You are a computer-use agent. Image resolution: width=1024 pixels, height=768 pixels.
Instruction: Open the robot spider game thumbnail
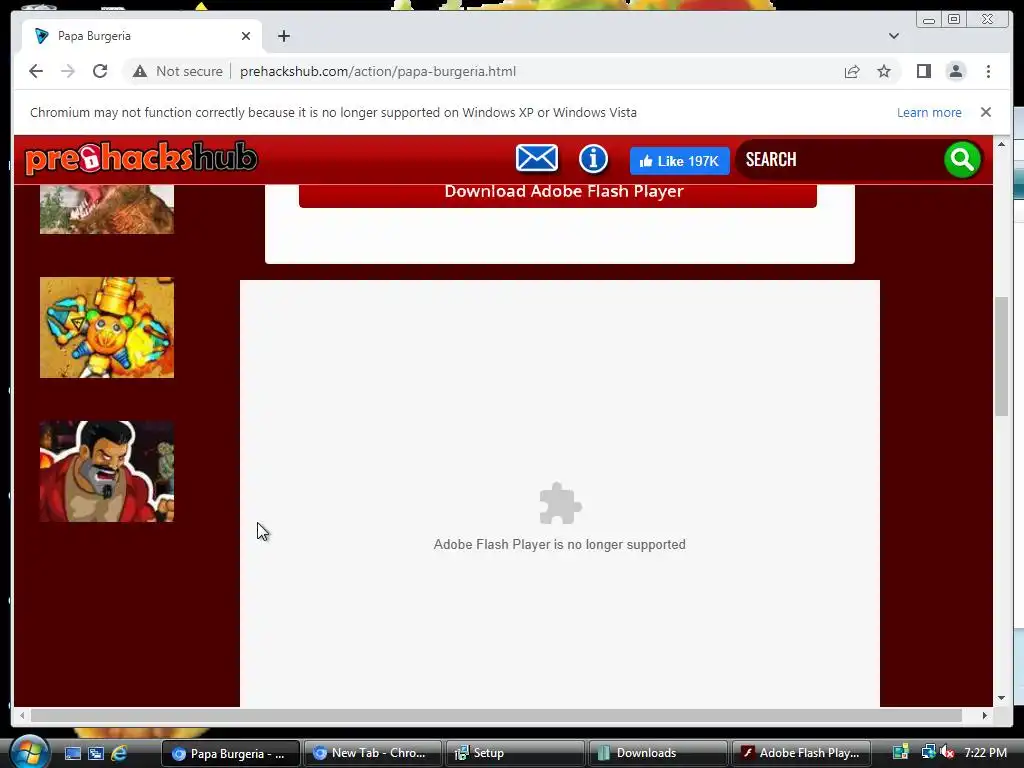coord(107,327)
